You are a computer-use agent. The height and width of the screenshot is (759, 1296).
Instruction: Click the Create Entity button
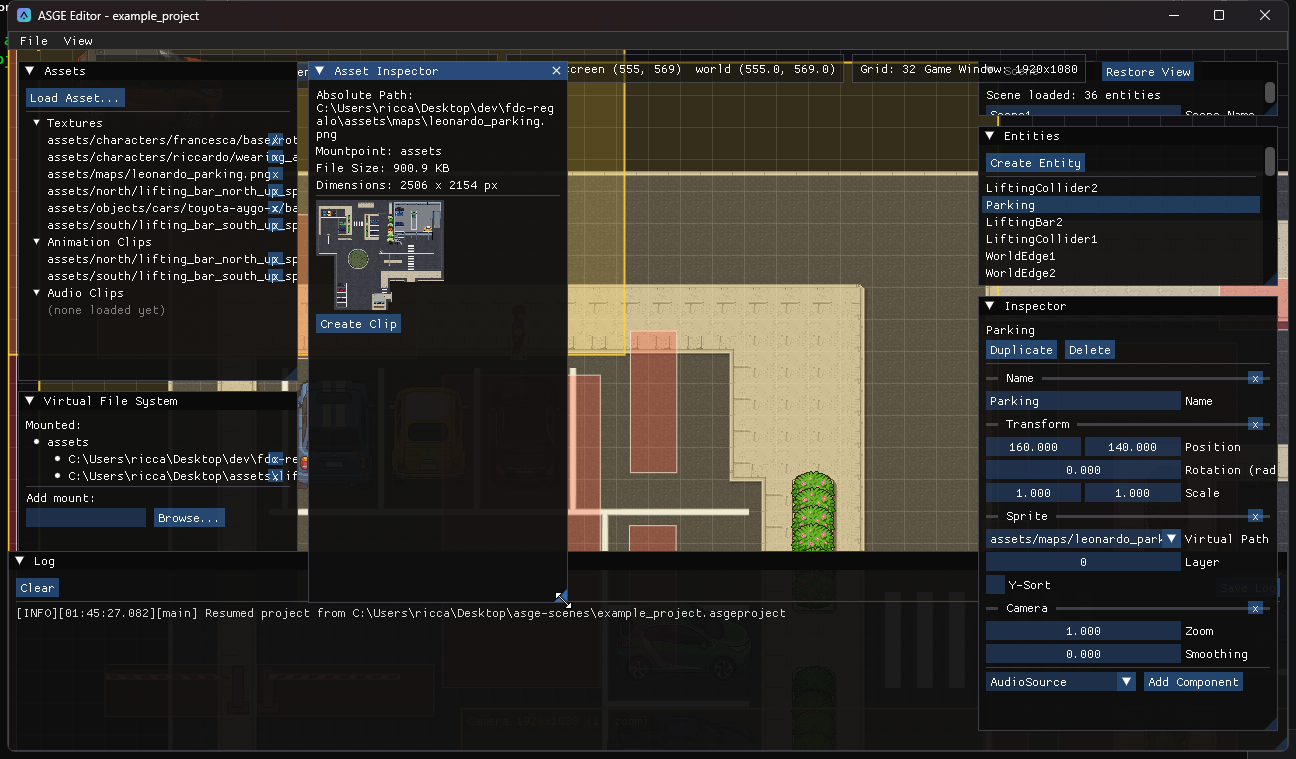(x=1035, y=163)
